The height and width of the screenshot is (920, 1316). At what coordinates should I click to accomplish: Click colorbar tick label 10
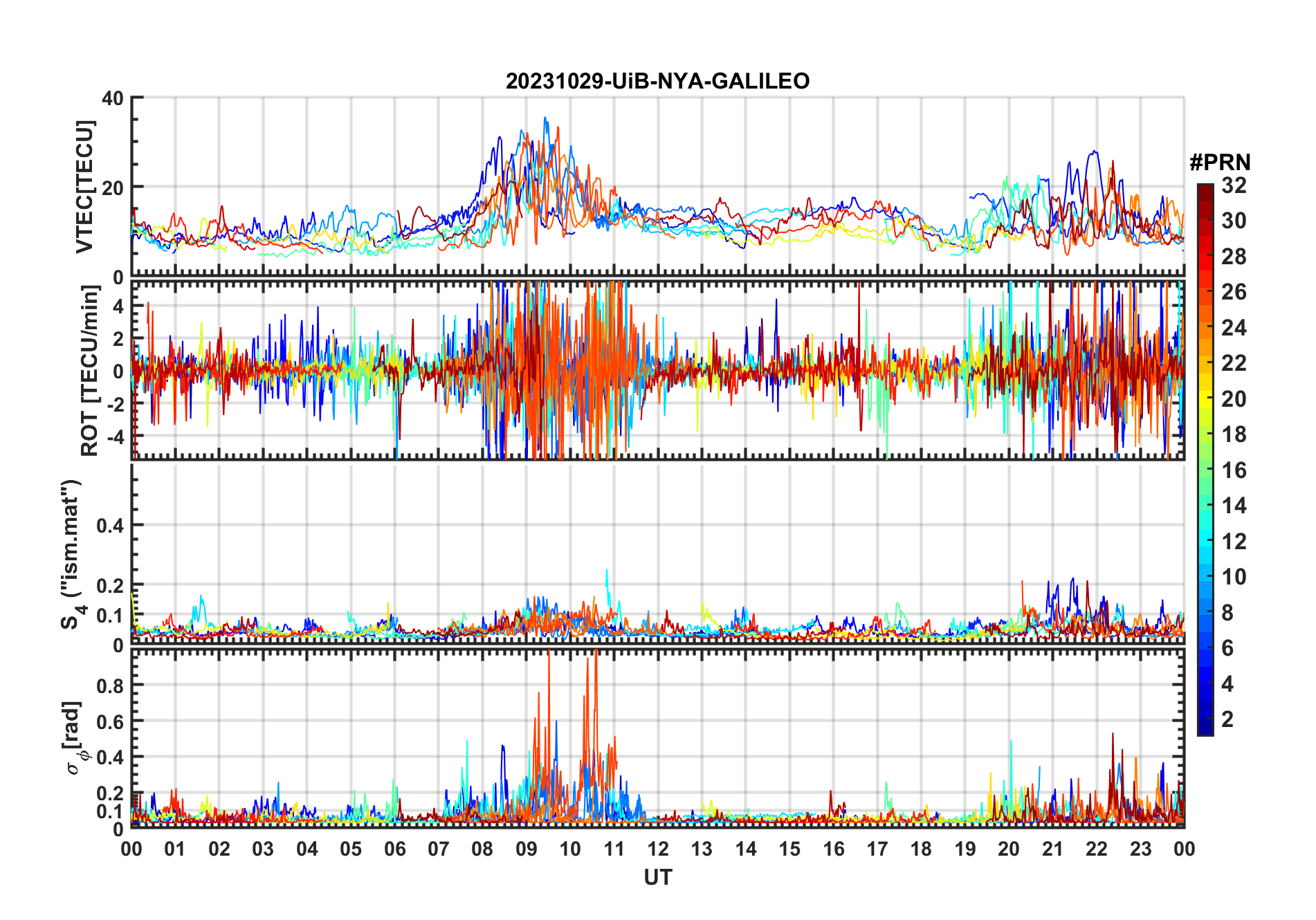(x=1234, y=577)
